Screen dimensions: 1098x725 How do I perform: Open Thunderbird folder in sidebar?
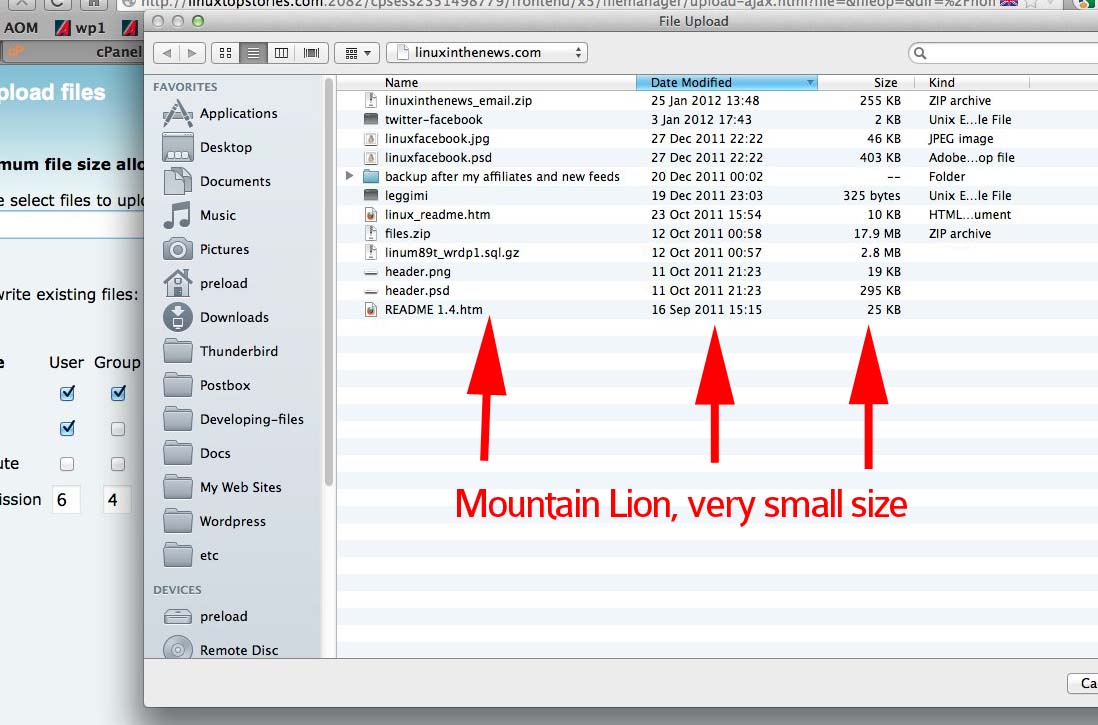pyautogui.click(x=221, y=351)
